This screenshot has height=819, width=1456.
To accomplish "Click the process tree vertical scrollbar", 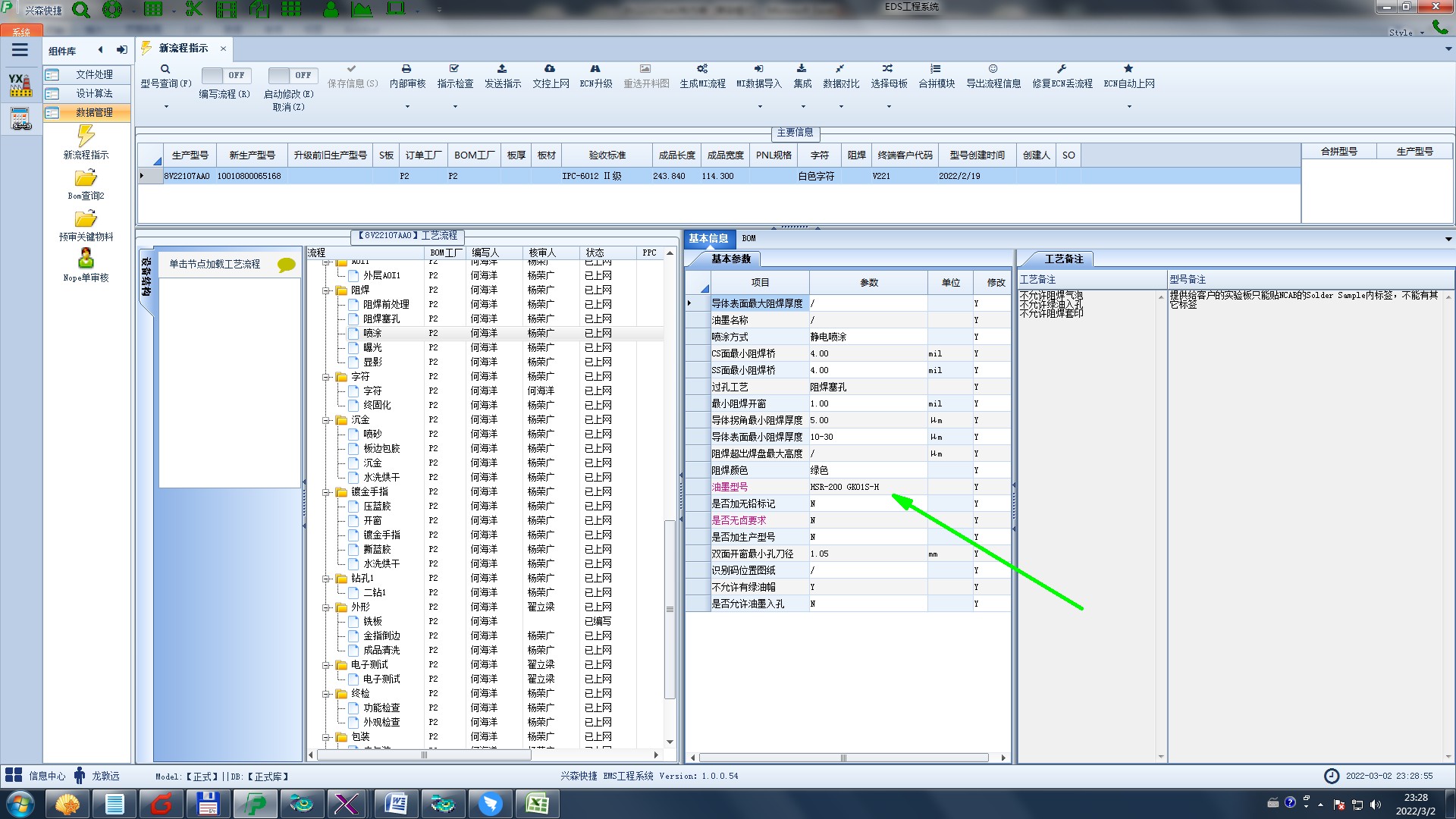I will point(670,608).
